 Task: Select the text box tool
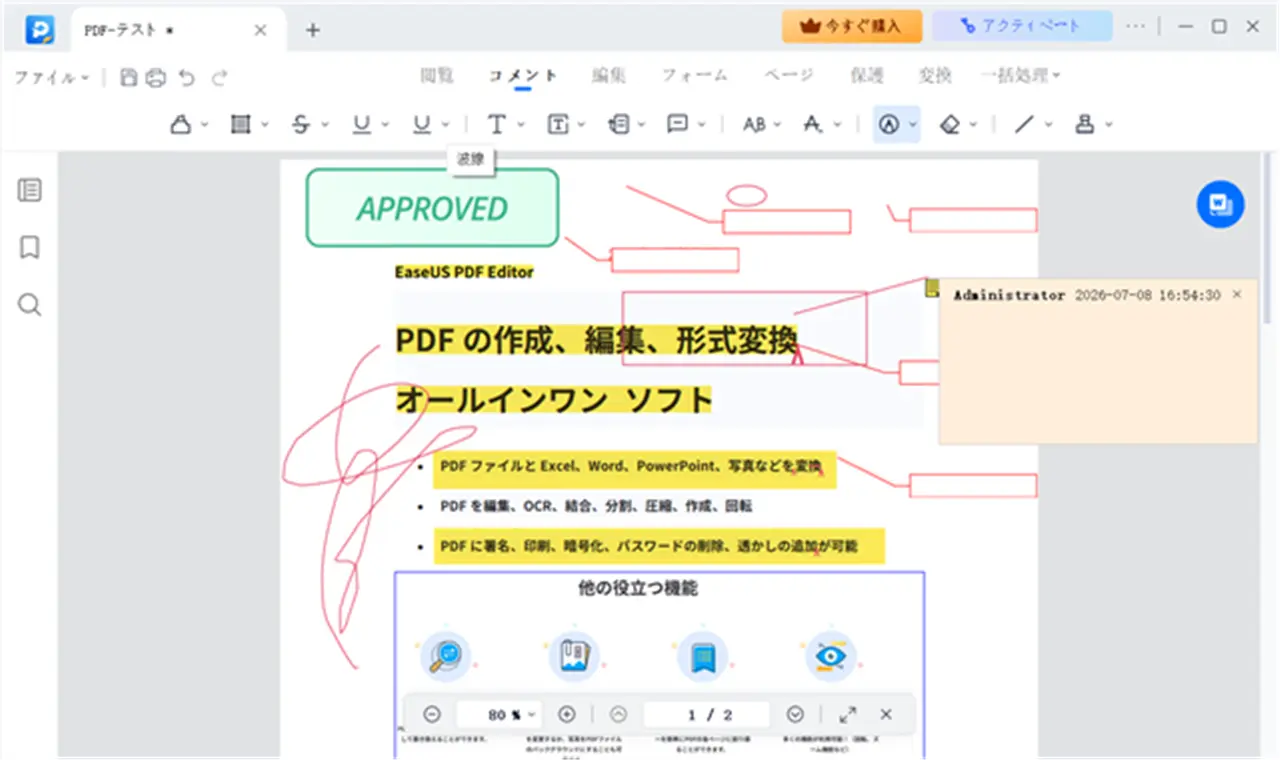pos(557,124)
